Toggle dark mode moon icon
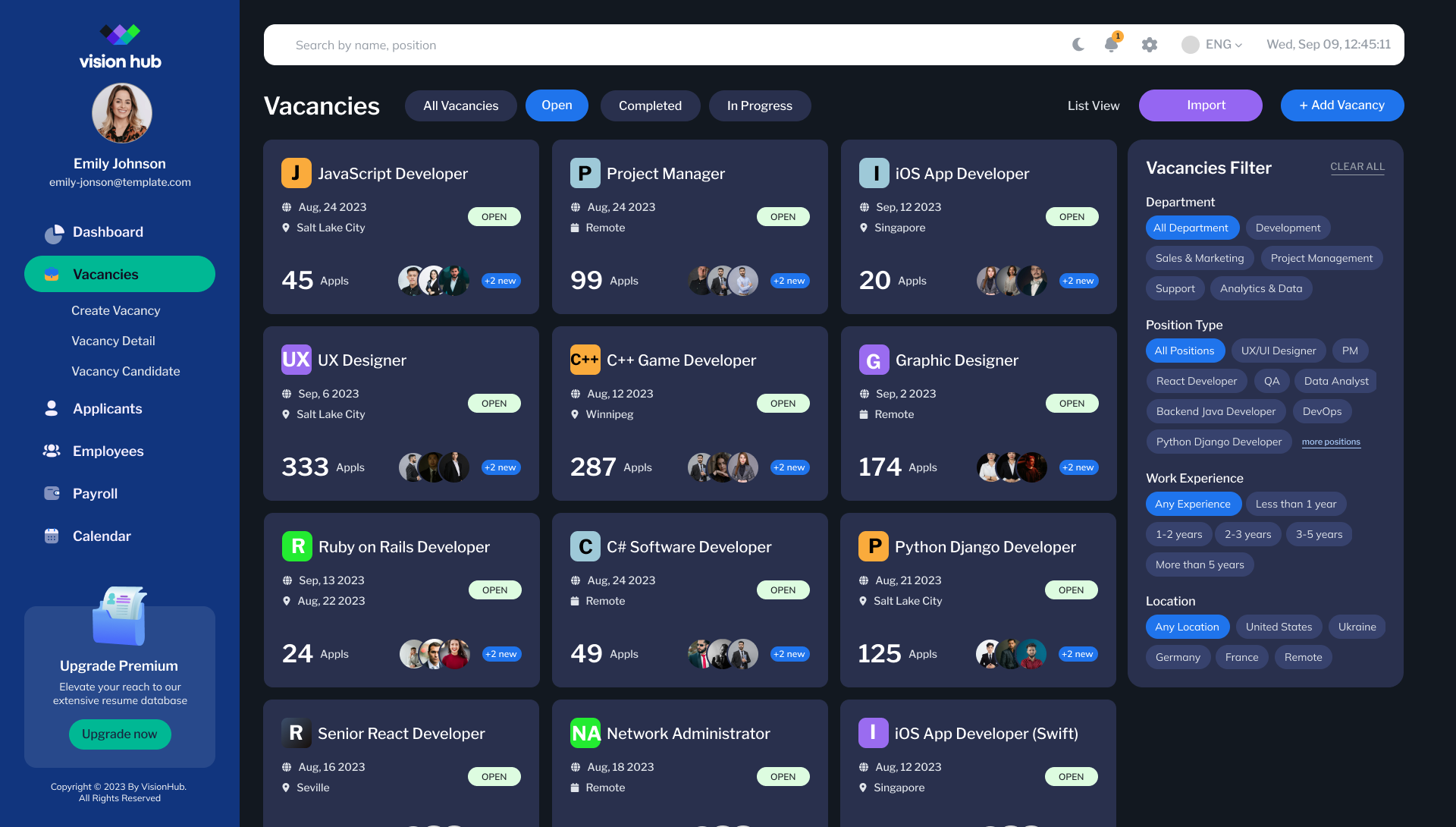 click(1078, 45)
